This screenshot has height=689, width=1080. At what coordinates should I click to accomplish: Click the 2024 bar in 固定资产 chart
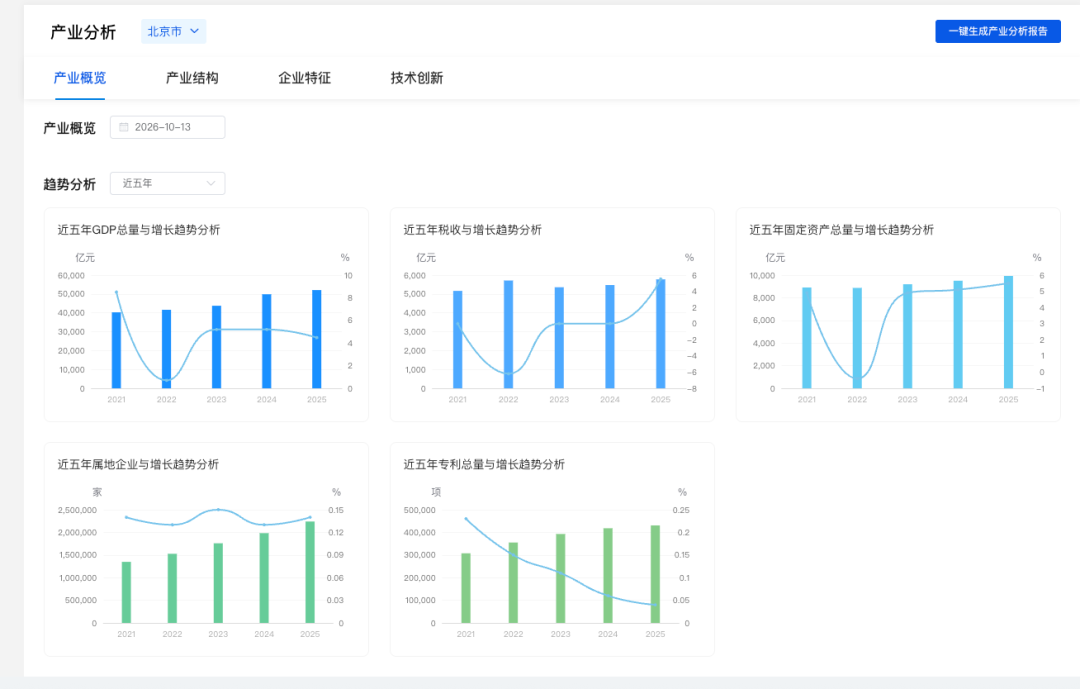[958, 335]
